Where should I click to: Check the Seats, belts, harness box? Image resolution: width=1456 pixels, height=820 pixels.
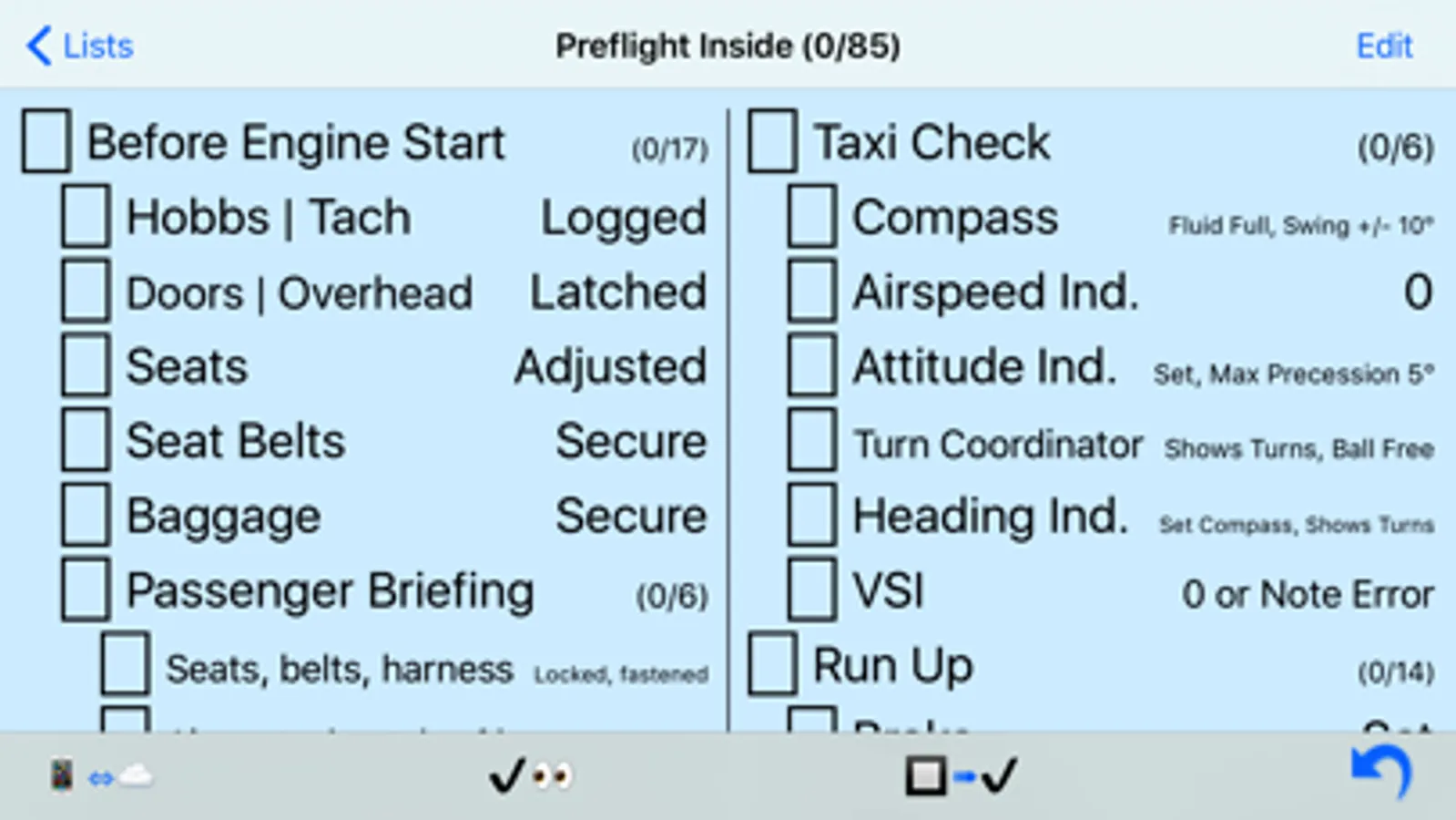tap(126, 665)
